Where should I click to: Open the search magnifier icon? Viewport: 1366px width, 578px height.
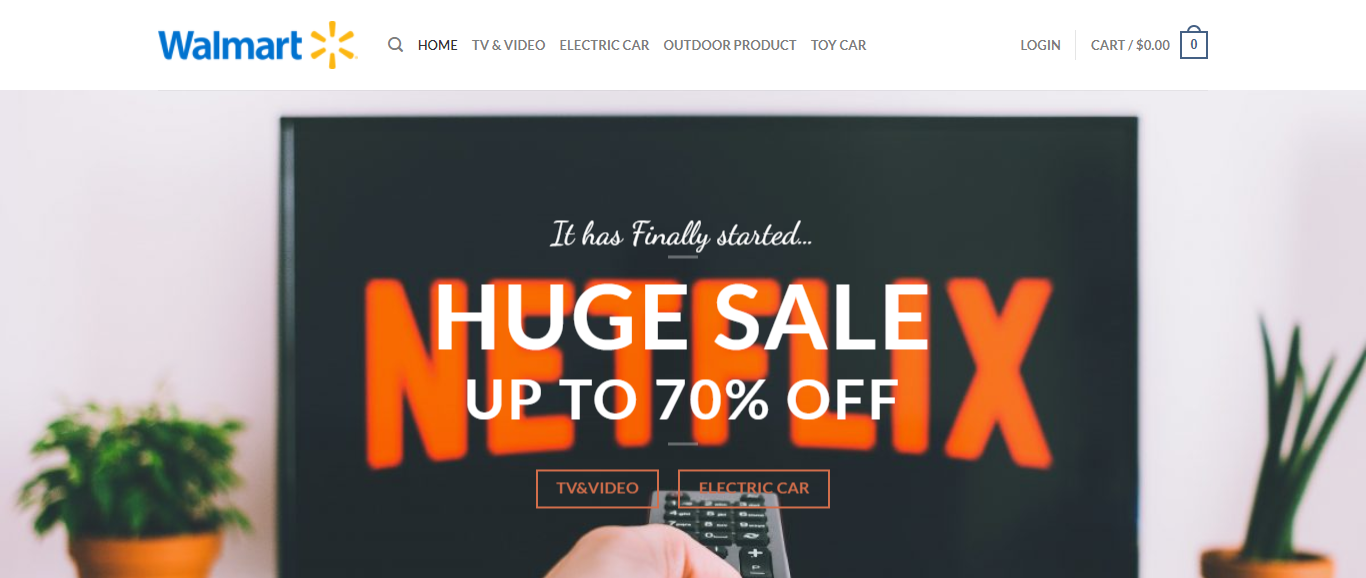point(396,45)
